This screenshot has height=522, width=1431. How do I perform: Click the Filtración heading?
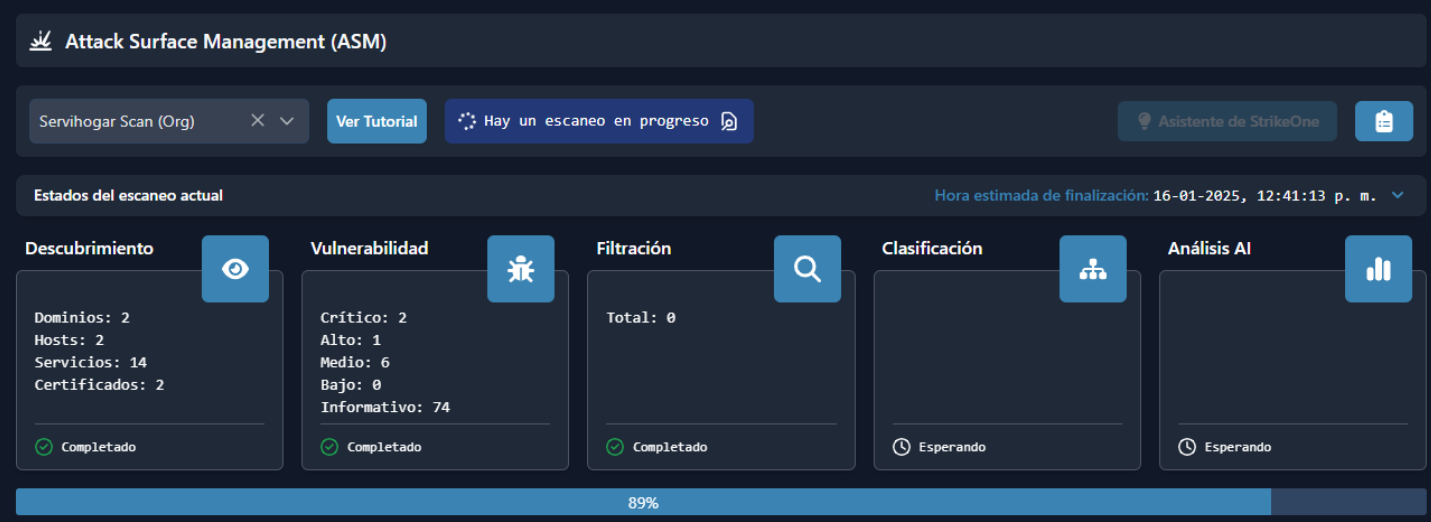[x=633, y=248]
